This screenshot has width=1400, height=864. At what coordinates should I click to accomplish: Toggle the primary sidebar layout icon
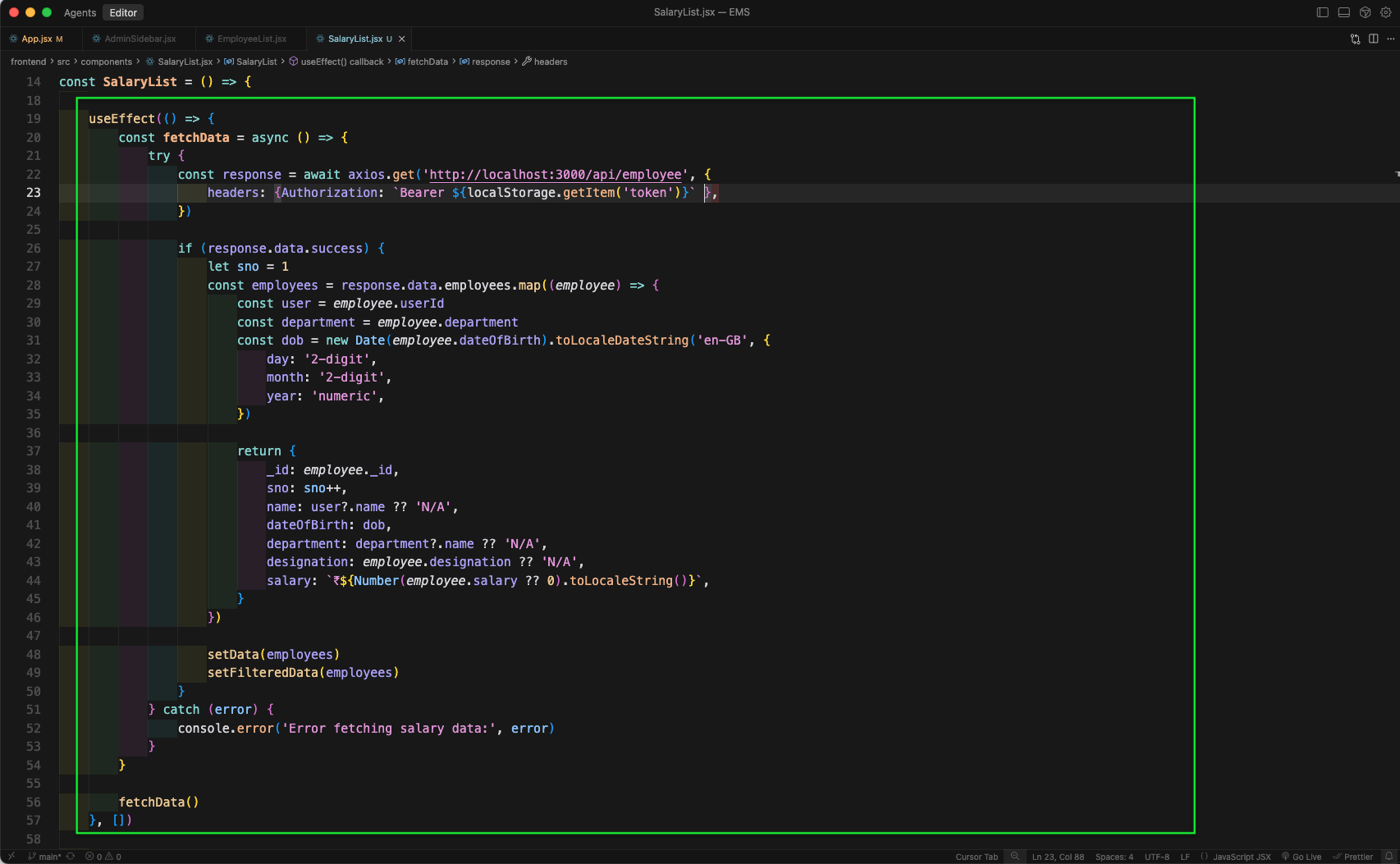point(1322,12)
